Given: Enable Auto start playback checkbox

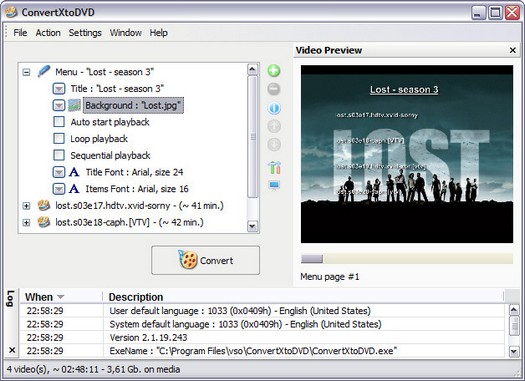Looking at the screenshot, I should pyautogui.click(x=59, y=122).
